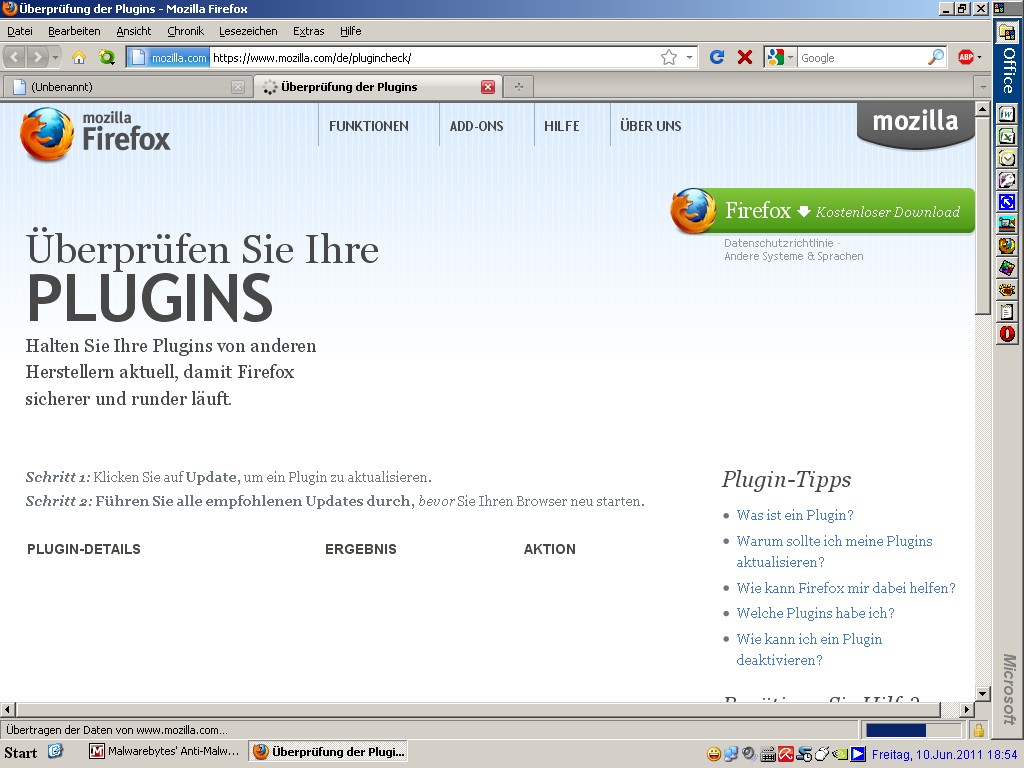Click the ÜBER UNS navigation link
Screen dimensions: 1024x768
point(650,126)
